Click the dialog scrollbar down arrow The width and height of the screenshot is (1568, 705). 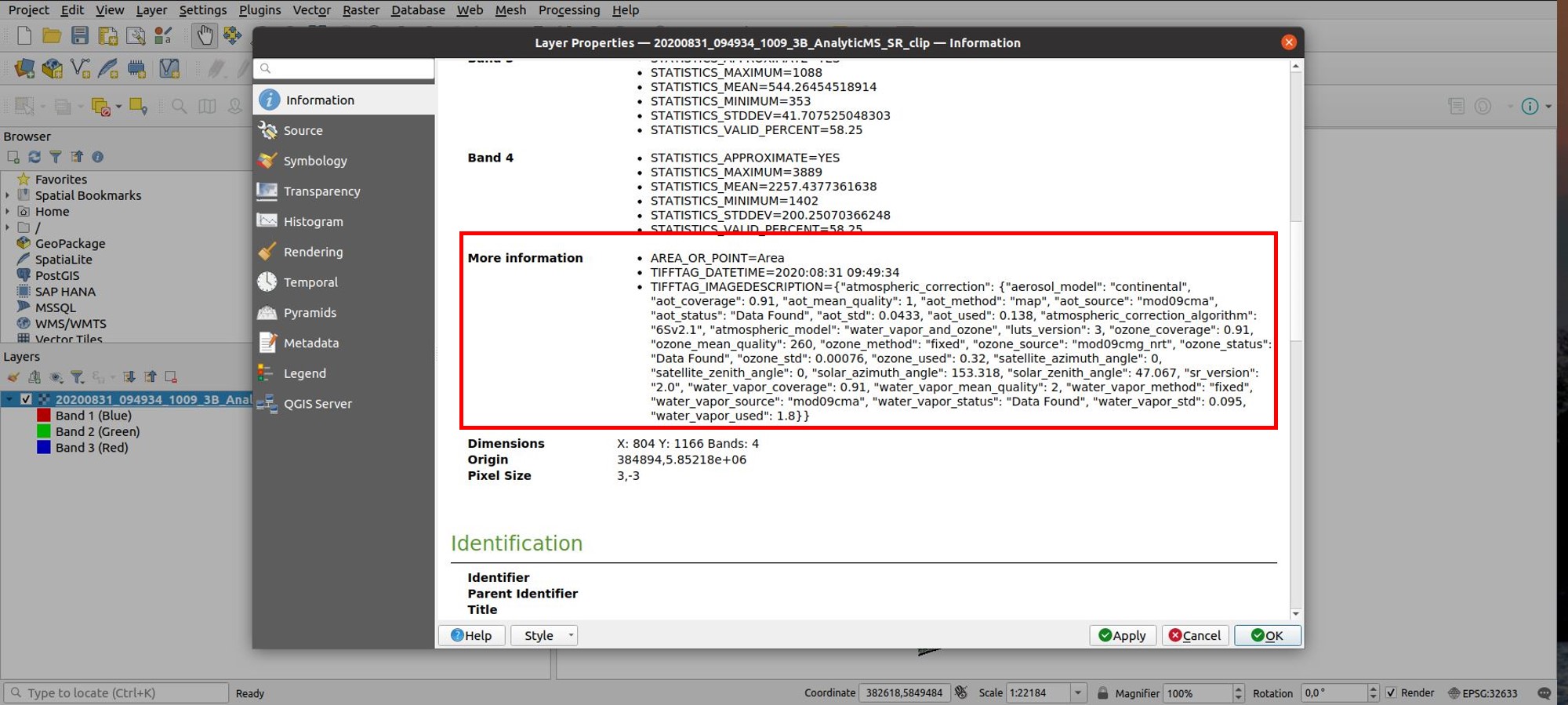[1296, 614]
